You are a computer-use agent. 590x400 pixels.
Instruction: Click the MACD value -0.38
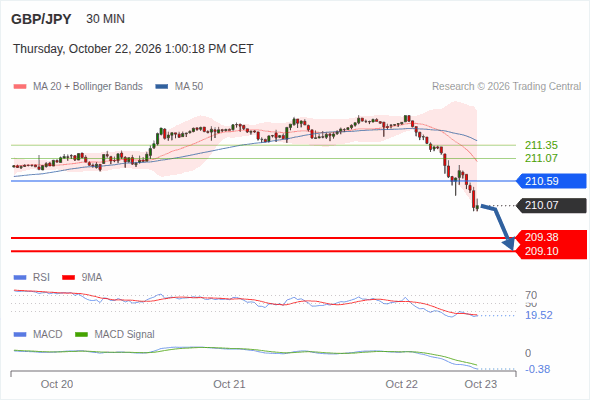pyautogui.click(x=538, y=370)
